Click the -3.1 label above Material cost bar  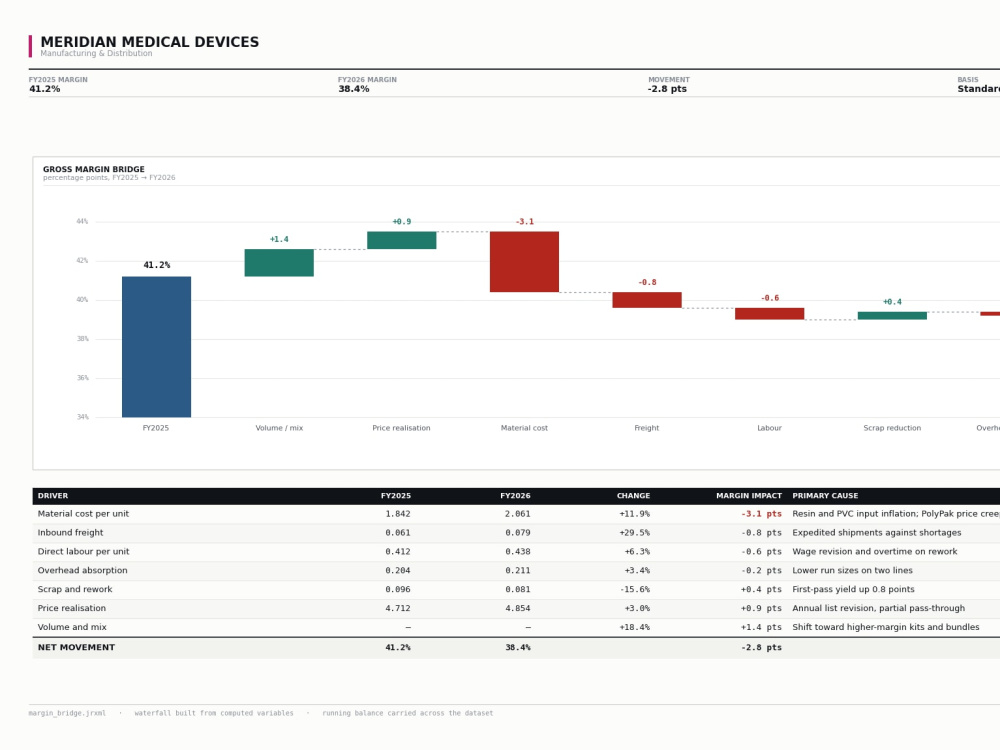524,222
